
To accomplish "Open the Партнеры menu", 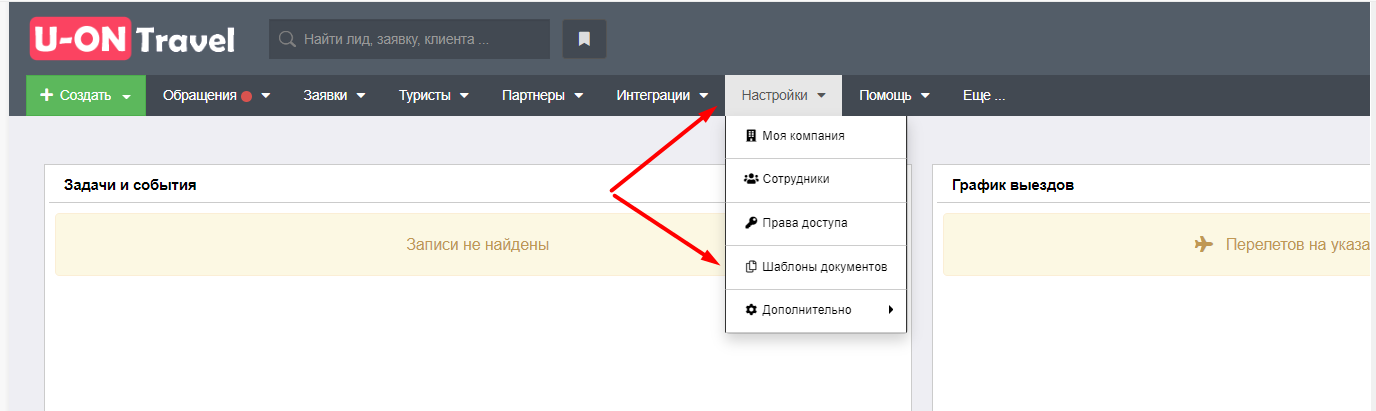I will click(x=543, y=96).
